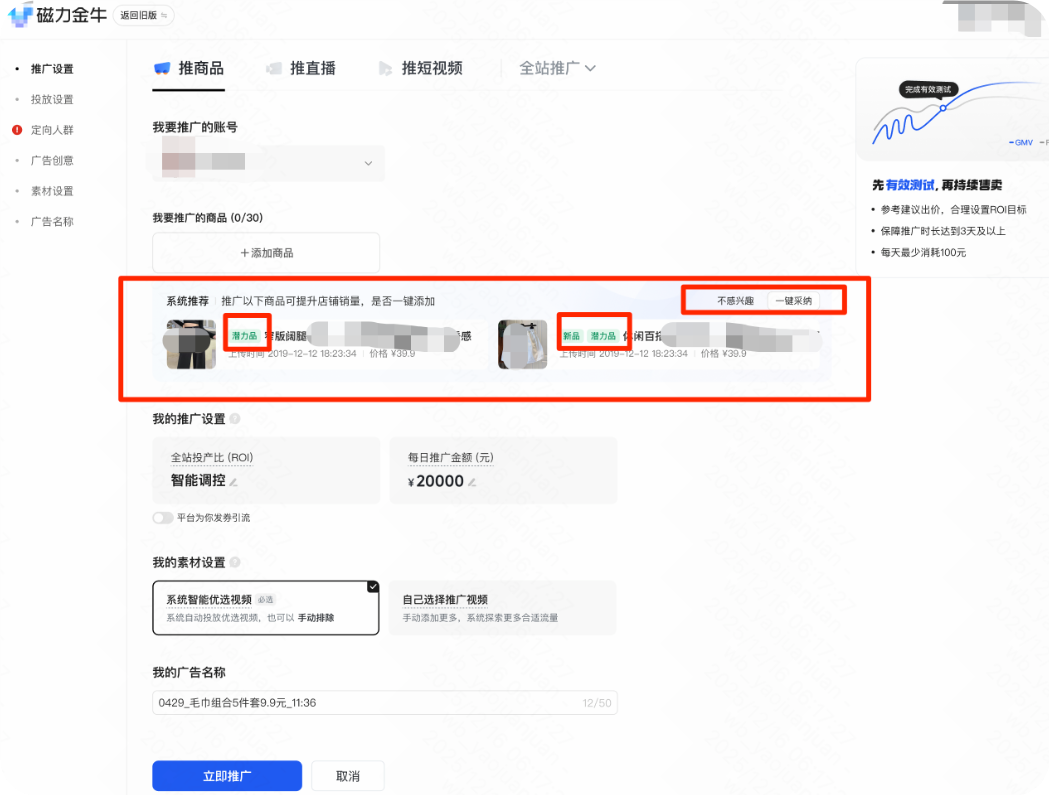Expand the 全站推广 dropdown
Screen dimensions: 1049x795
[590, 69]
